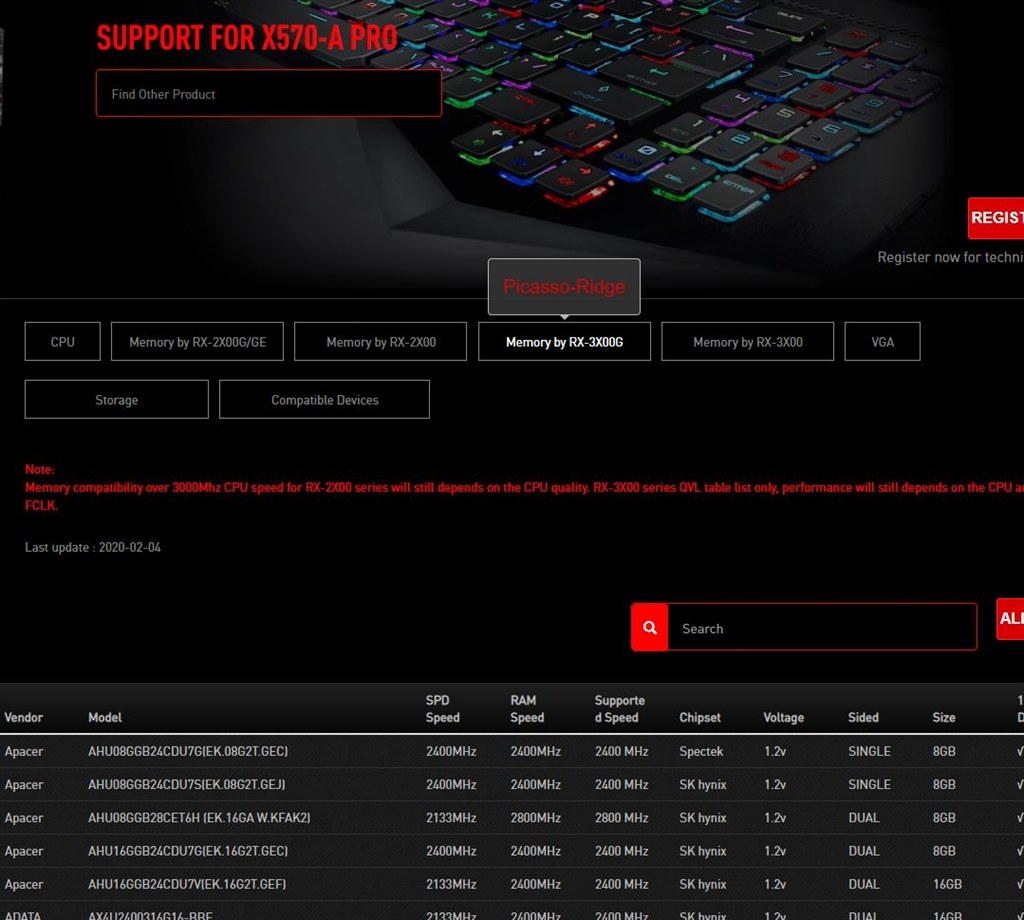The image size is (1024, 920).
Task: Open the Storage compatibility tab
Action: pyautogui.click(x=115, y=399)
